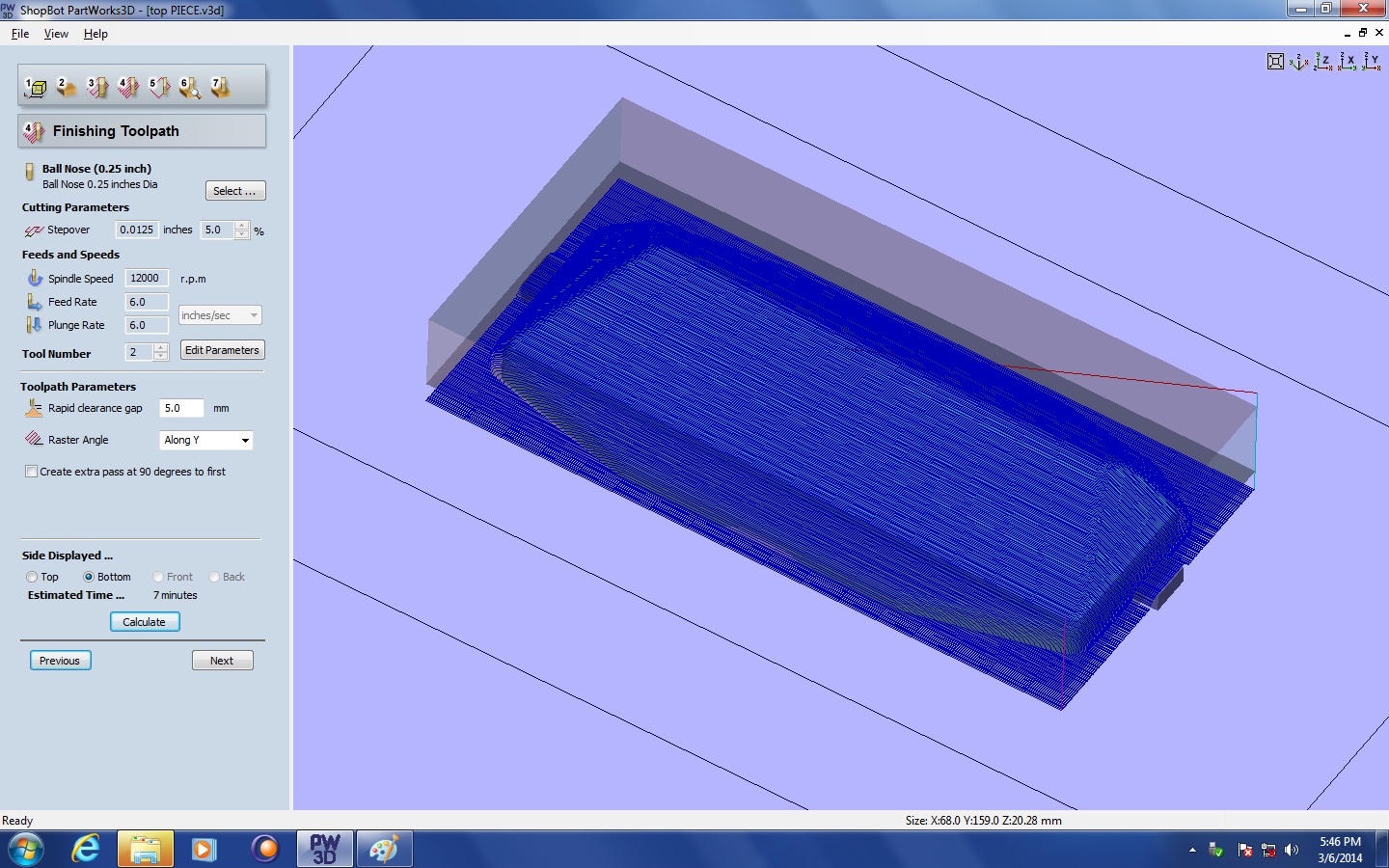Open step 1 orientation and model size
This screenshot has height=868, width=1389.
pos(36,88)
